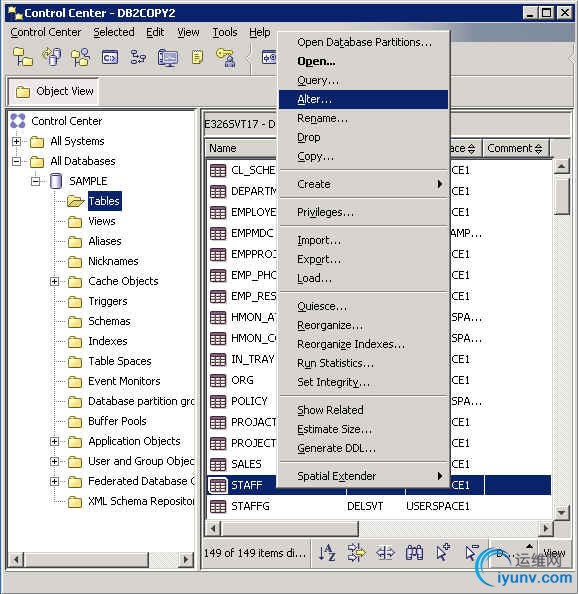Choose Run Statistics... menu entry
Viewport: 578px width, 594px height.
click(364, 363)
